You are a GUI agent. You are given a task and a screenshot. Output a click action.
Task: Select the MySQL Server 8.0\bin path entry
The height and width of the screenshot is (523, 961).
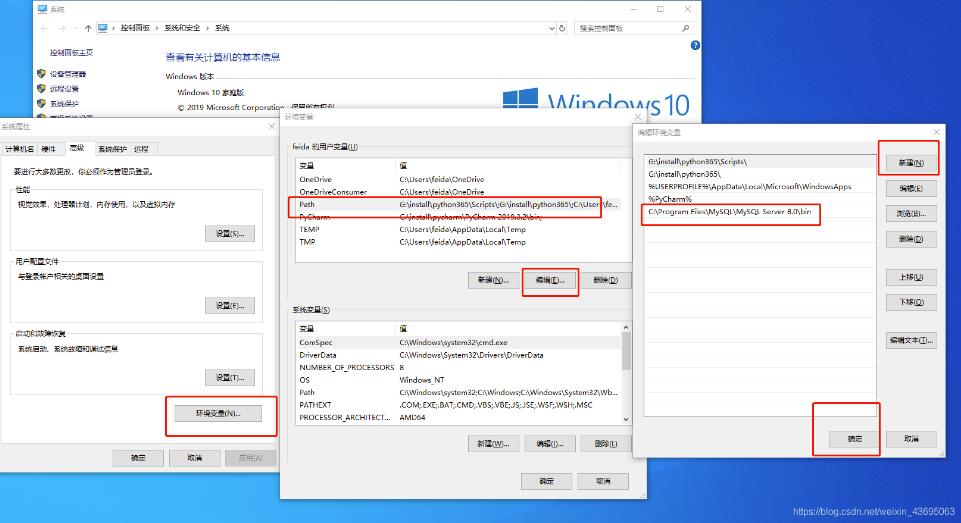point(760,212)
